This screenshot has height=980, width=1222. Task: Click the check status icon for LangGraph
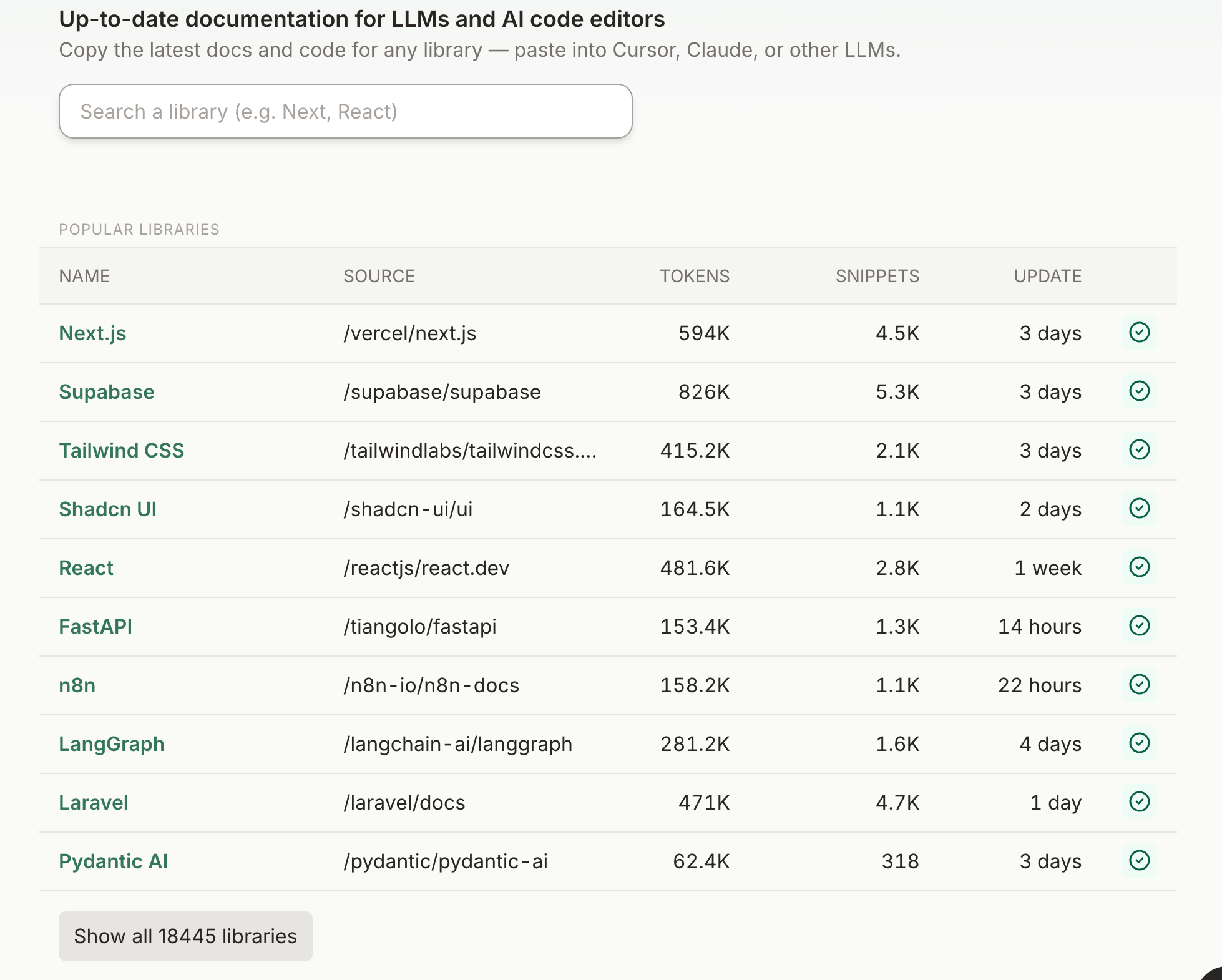(x=1139, y=743)
